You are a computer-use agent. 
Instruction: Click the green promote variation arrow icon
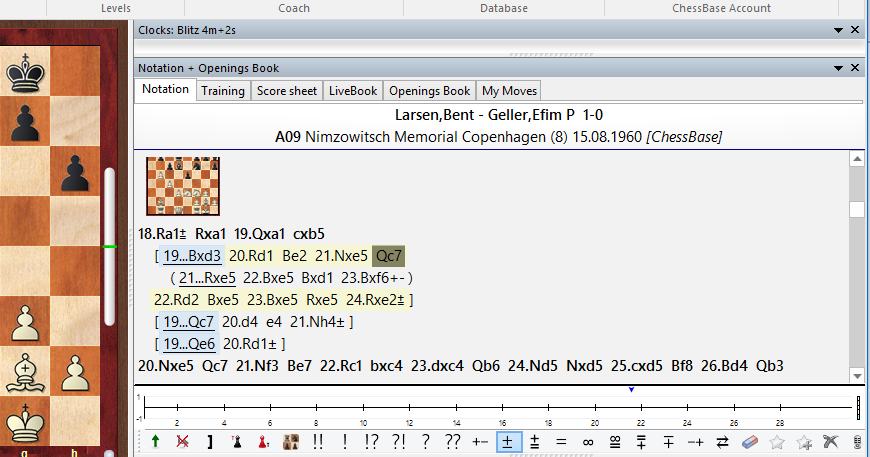click(x=155, y=442)
